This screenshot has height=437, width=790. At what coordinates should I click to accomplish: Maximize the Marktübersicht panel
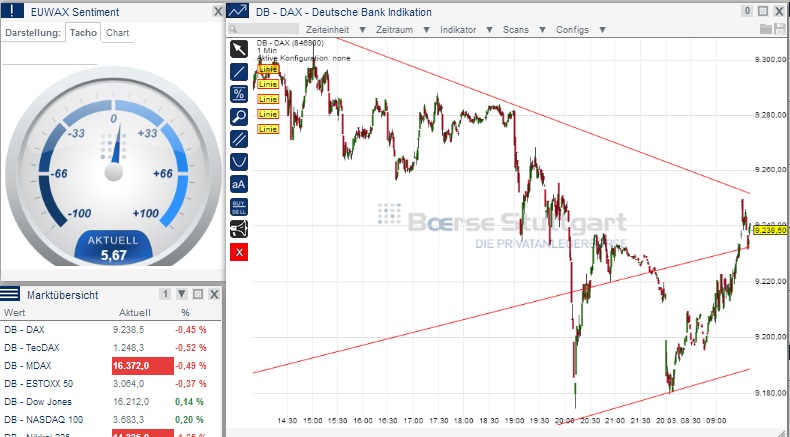click(x=198, y=294)
